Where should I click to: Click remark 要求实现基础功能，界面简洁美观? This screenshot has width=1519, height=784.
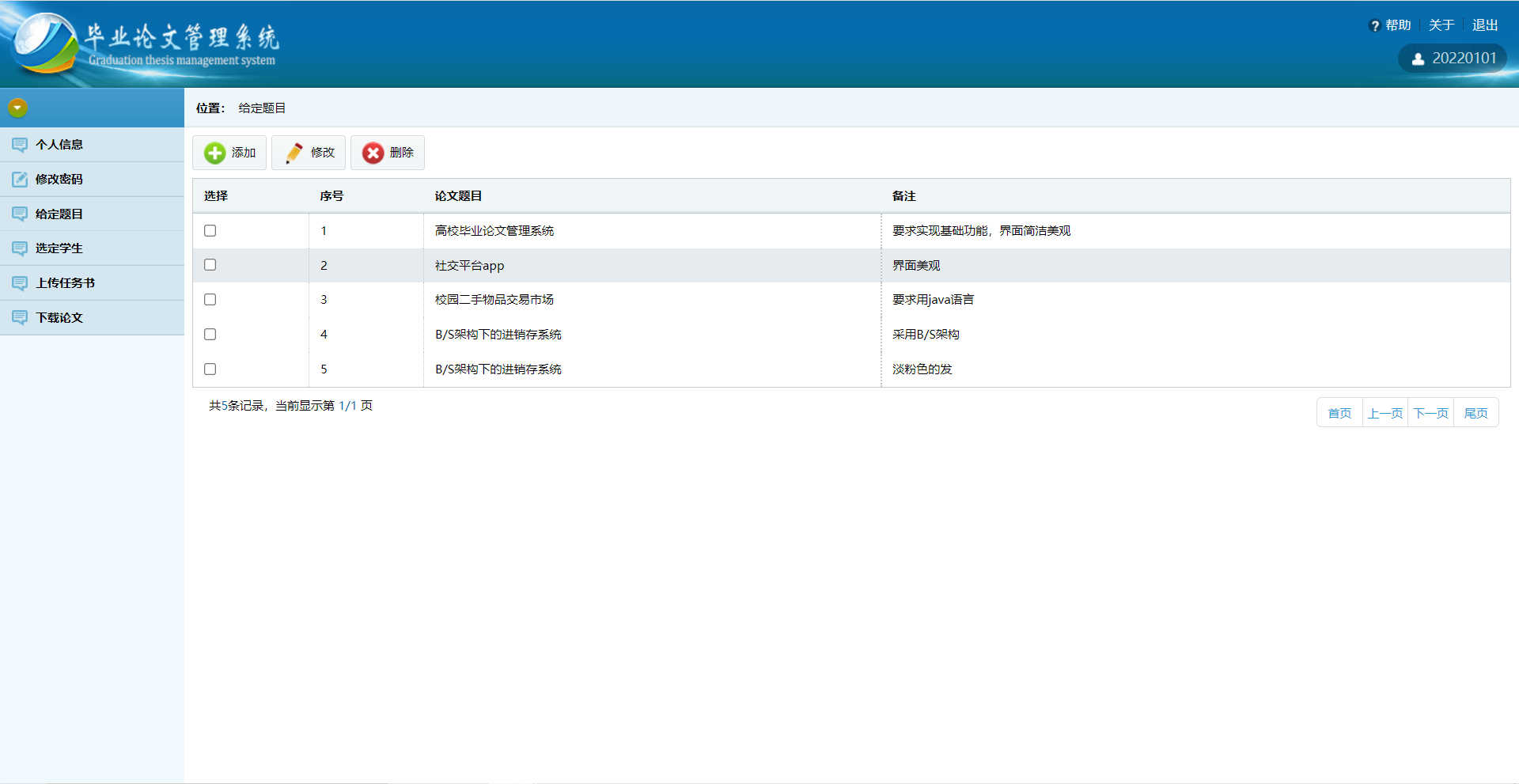tap(982, 231)
